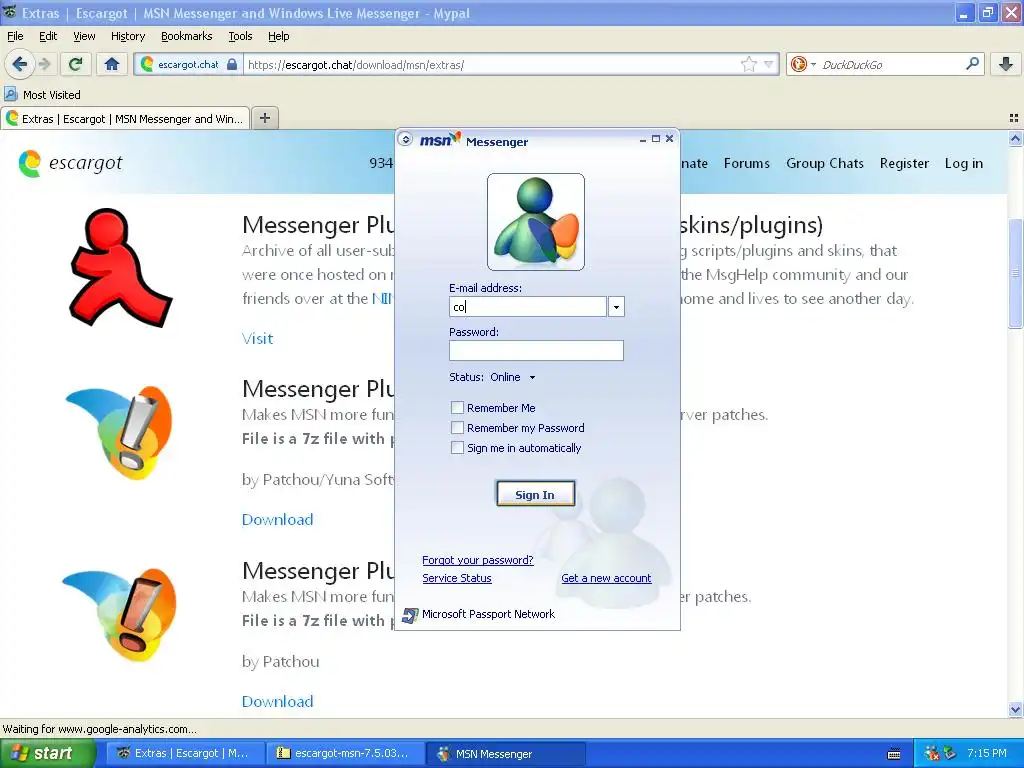The image size is (1024, 768).
Task: Open the Edit menu
Action: pos(48,36)
